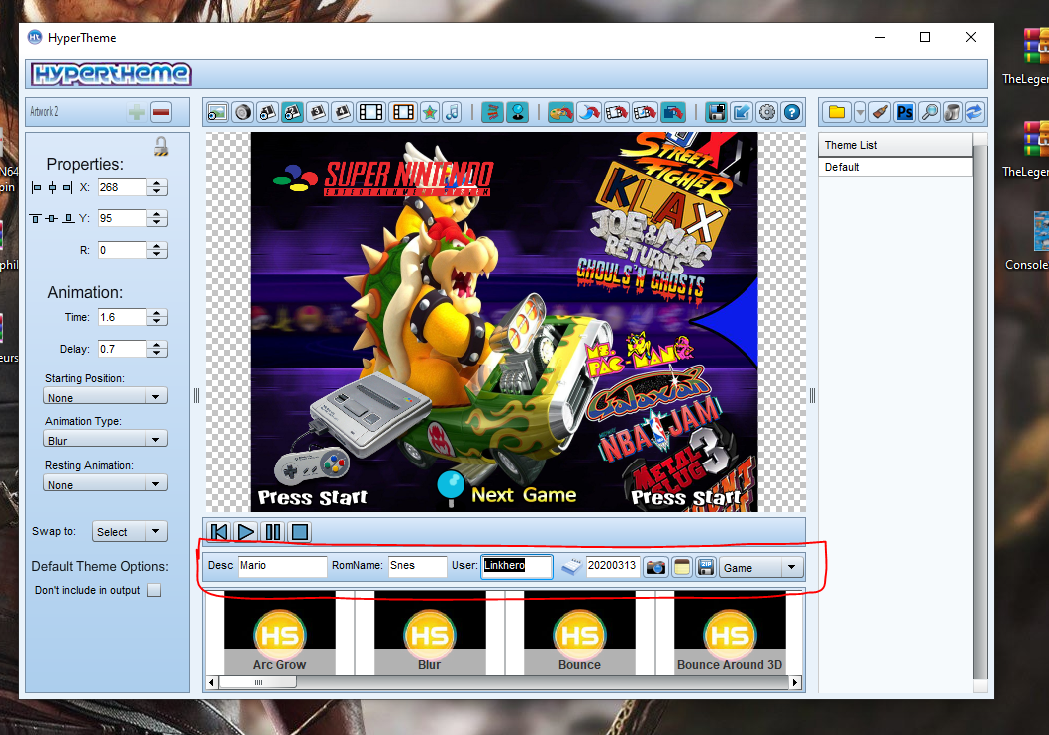Click the yellow folder icon
Screen dimensions: 1049x735
click(x=837, y=112)
